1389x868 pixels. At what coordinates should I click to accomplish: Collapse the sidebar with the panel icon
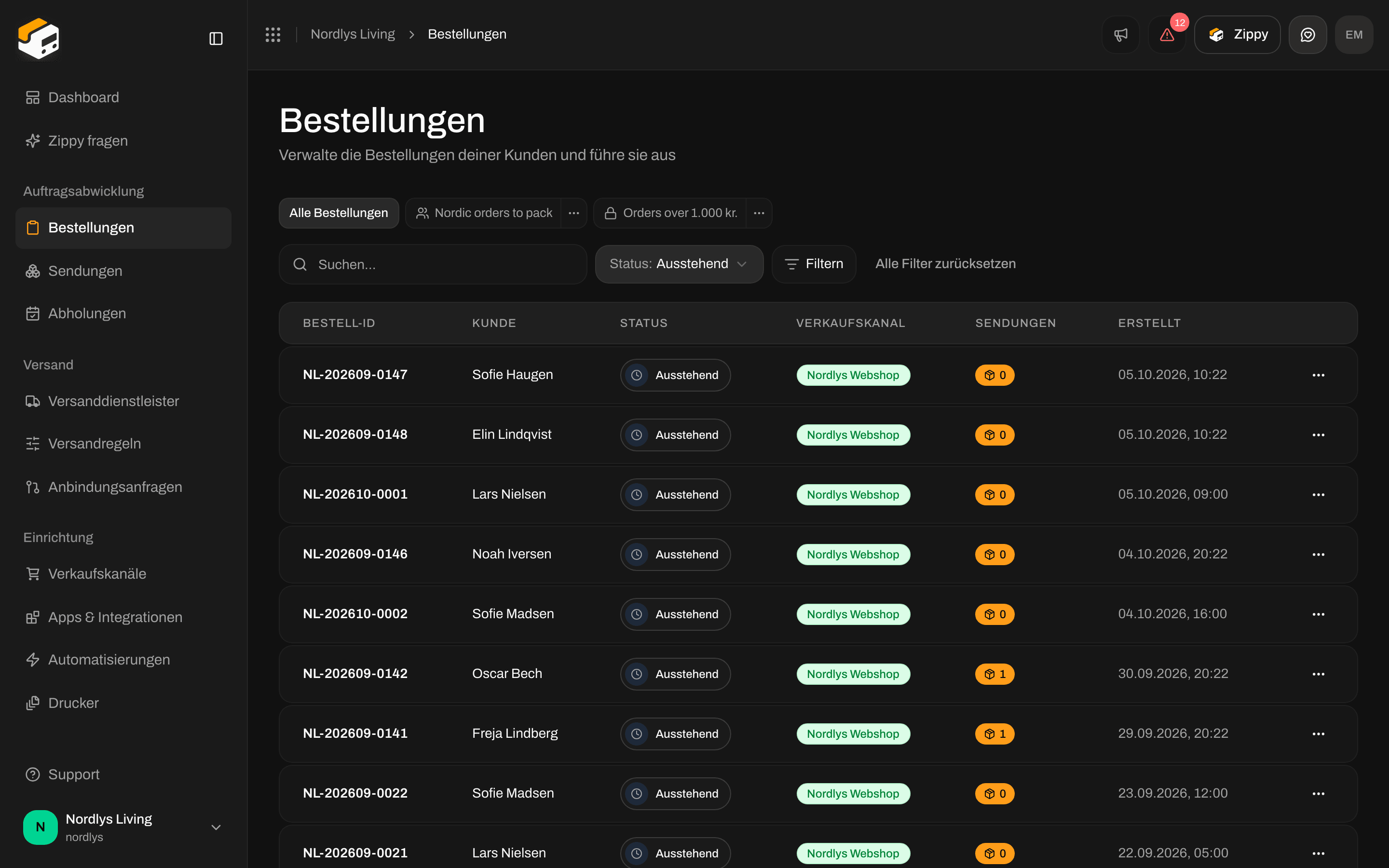pyautogui.click(x=216, y=39)
